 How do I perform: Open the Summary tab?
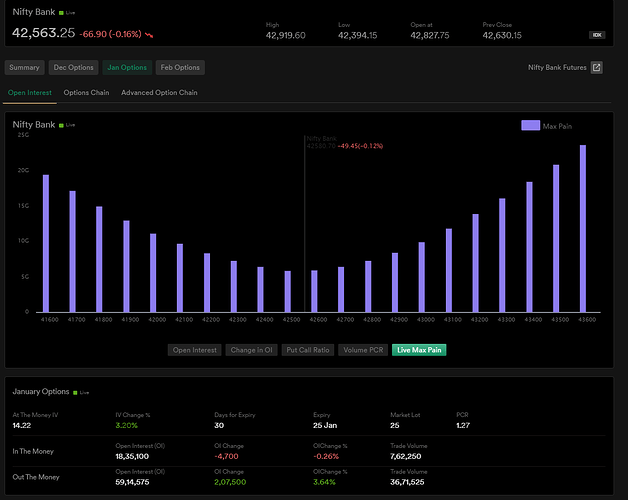[24, 67]
